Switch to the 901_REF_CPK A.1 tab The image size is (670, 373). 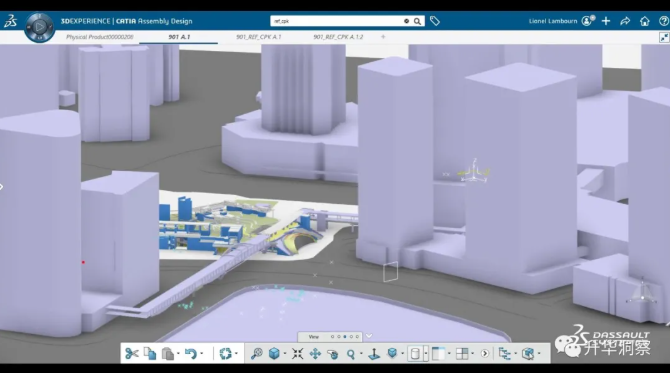coord(259,37)
